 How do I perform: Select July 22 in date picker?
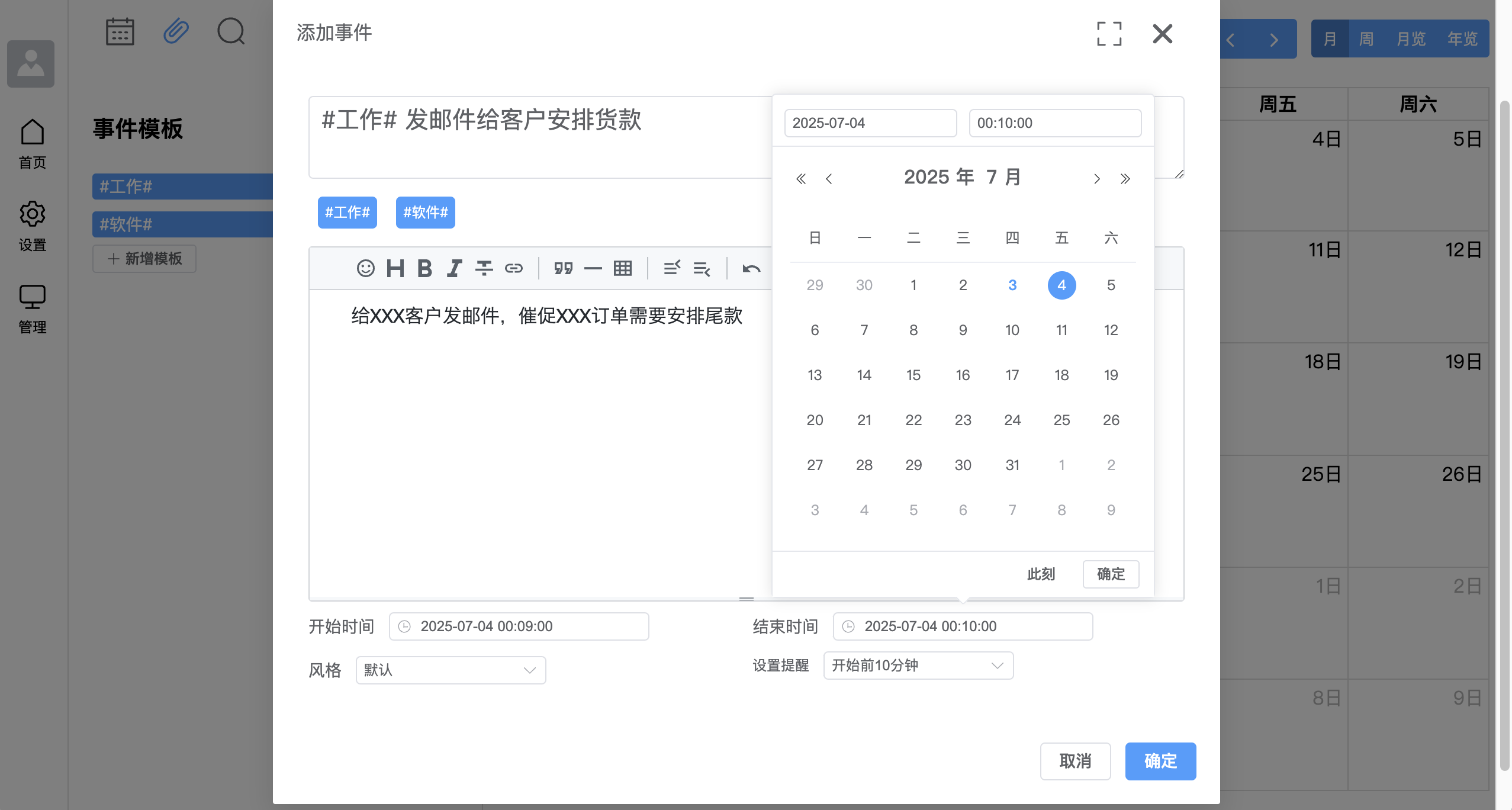(x=913, y=420)
